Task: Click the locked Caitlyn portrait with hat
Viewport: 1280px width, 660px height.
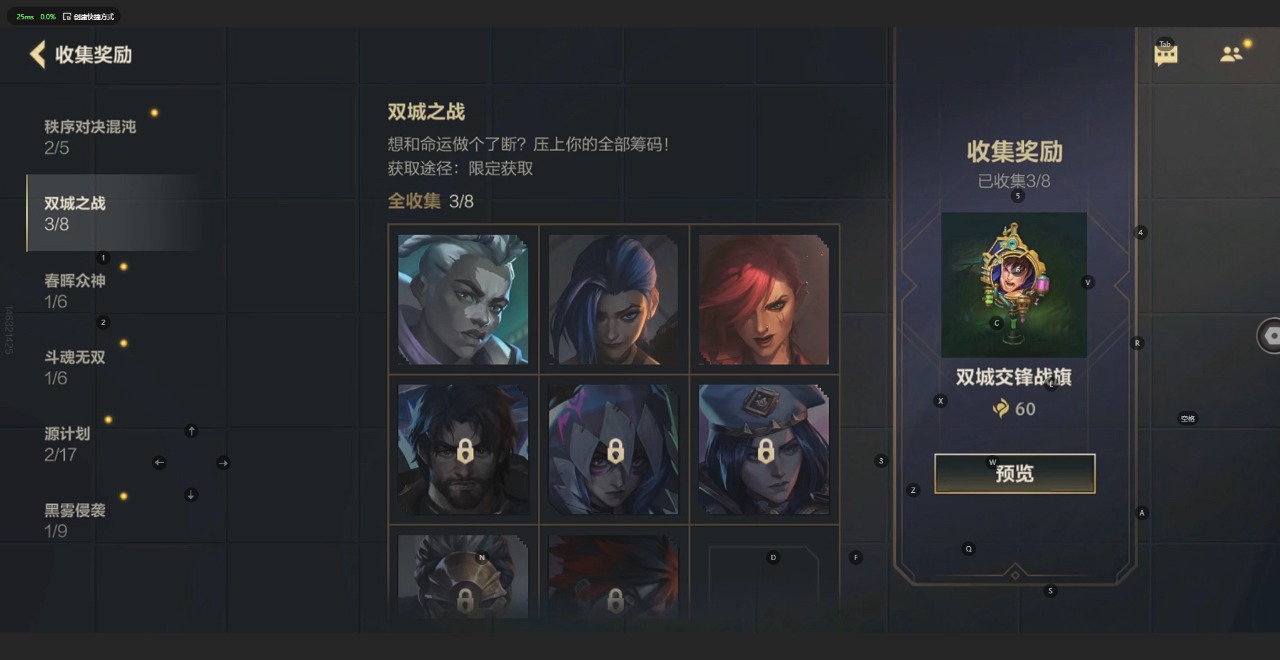Action: pos(764,450)
